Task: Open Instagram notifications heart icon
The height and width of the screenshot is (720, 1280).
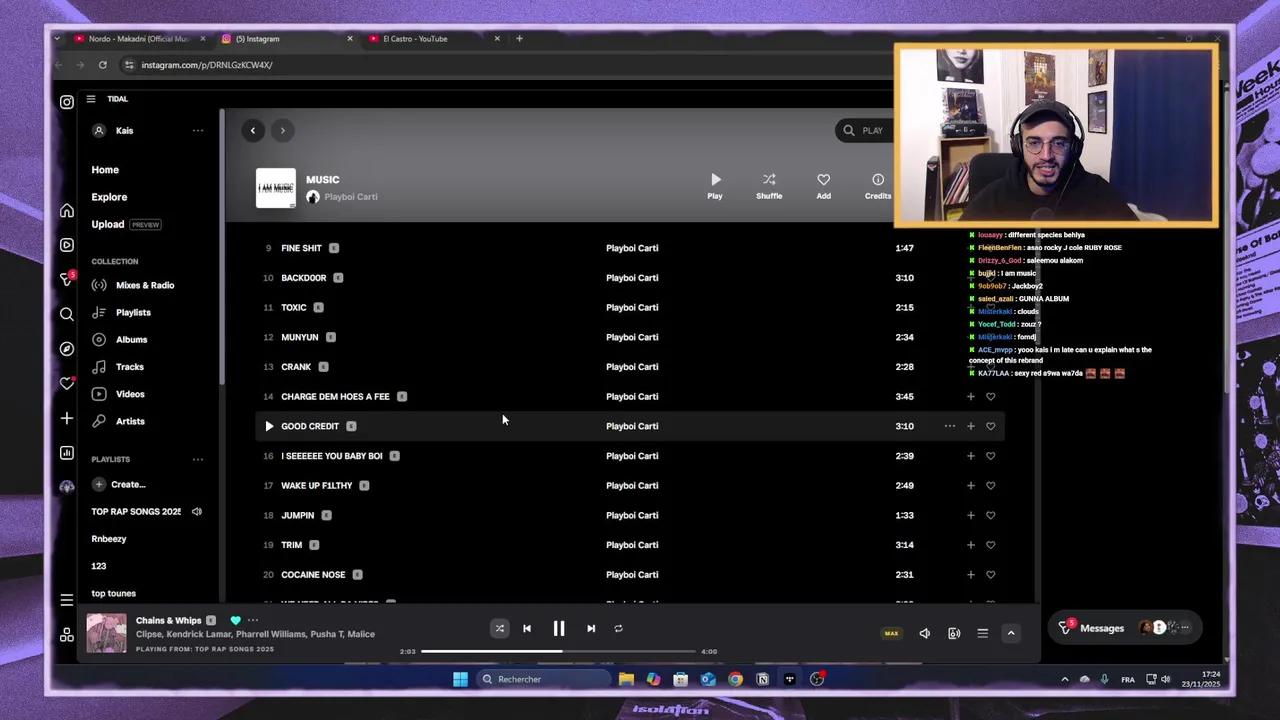Action: 67,383
